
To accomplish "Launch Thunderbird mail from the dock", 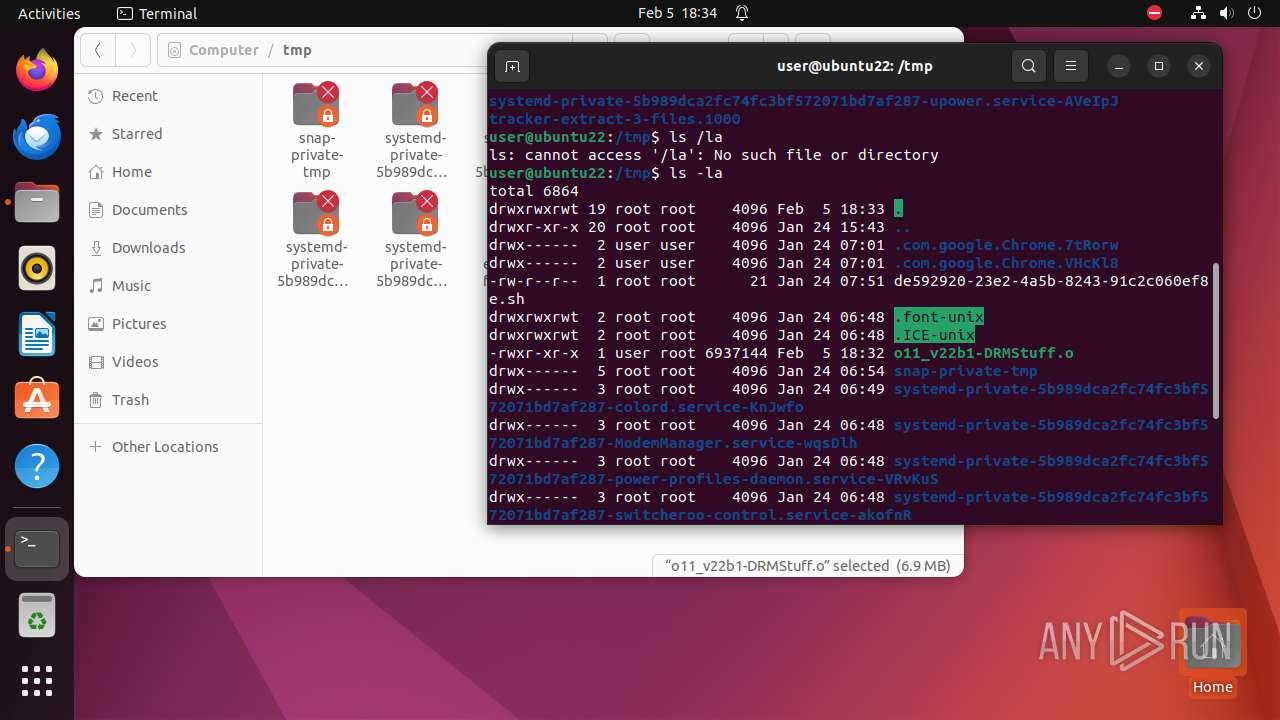I will point(37,137).
